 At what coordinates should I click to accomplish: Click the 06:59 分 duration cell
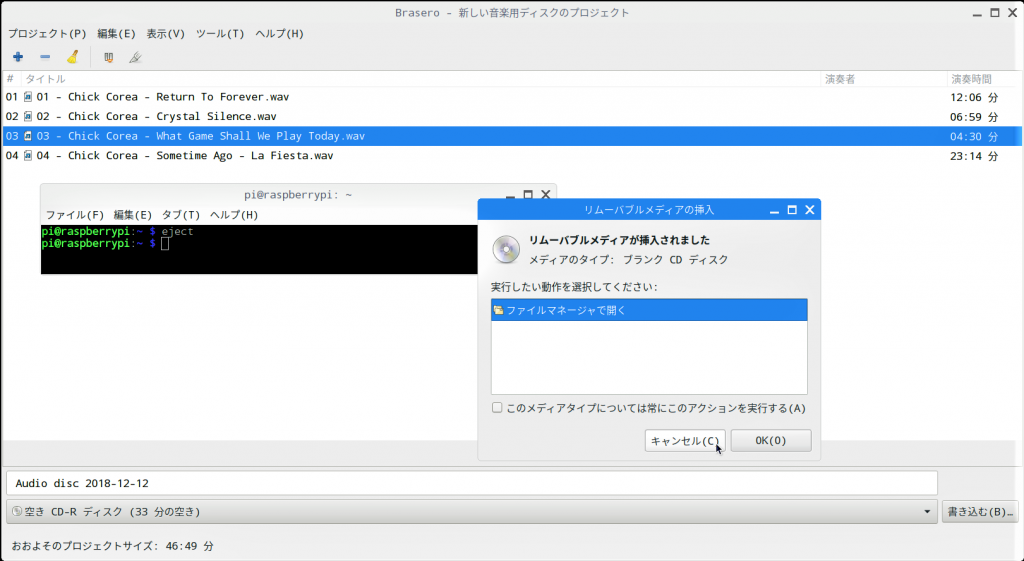[x=974, y=117]
